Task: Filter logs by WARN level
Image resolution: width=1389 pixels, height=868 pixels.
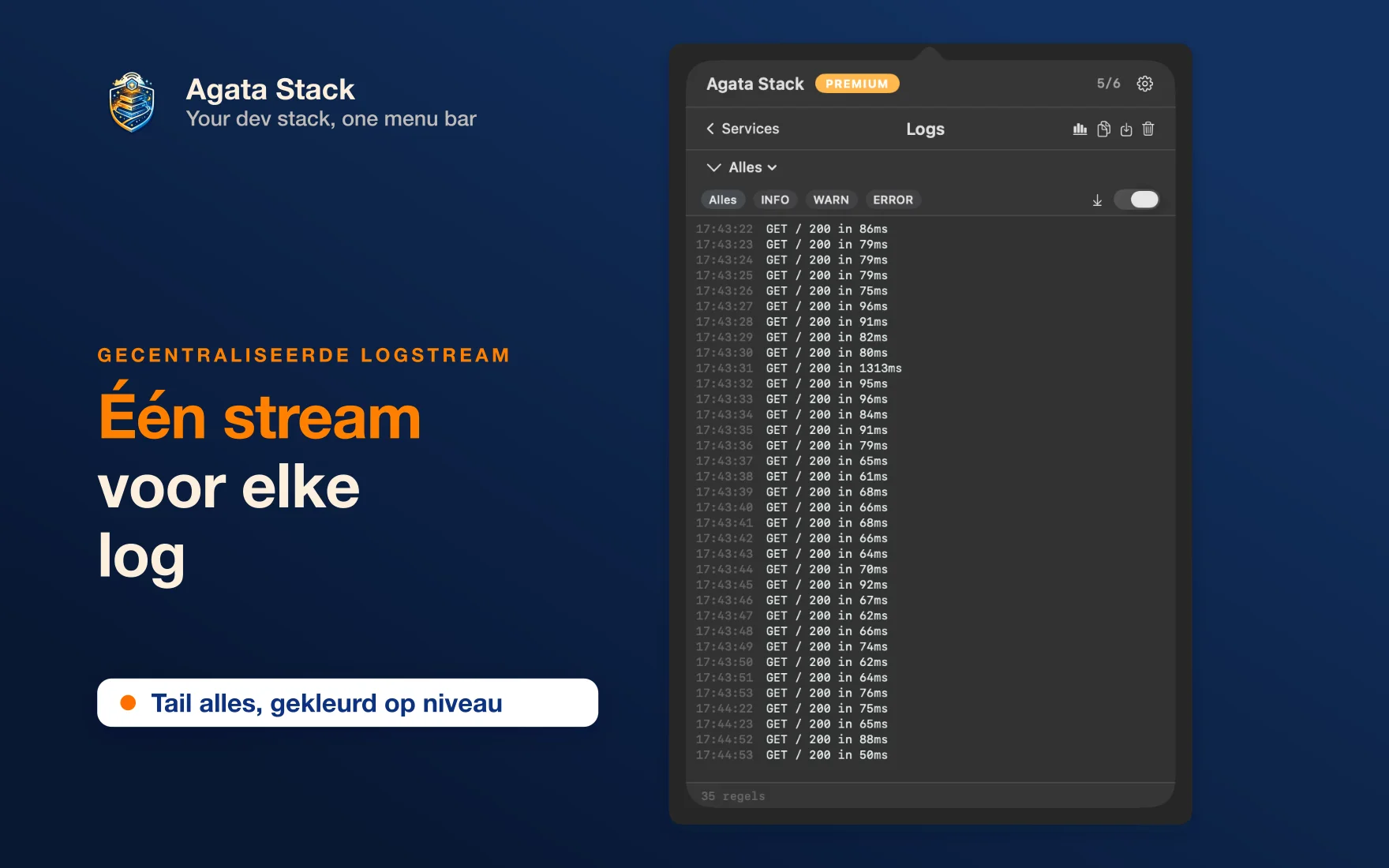Action: coord(831,200)
